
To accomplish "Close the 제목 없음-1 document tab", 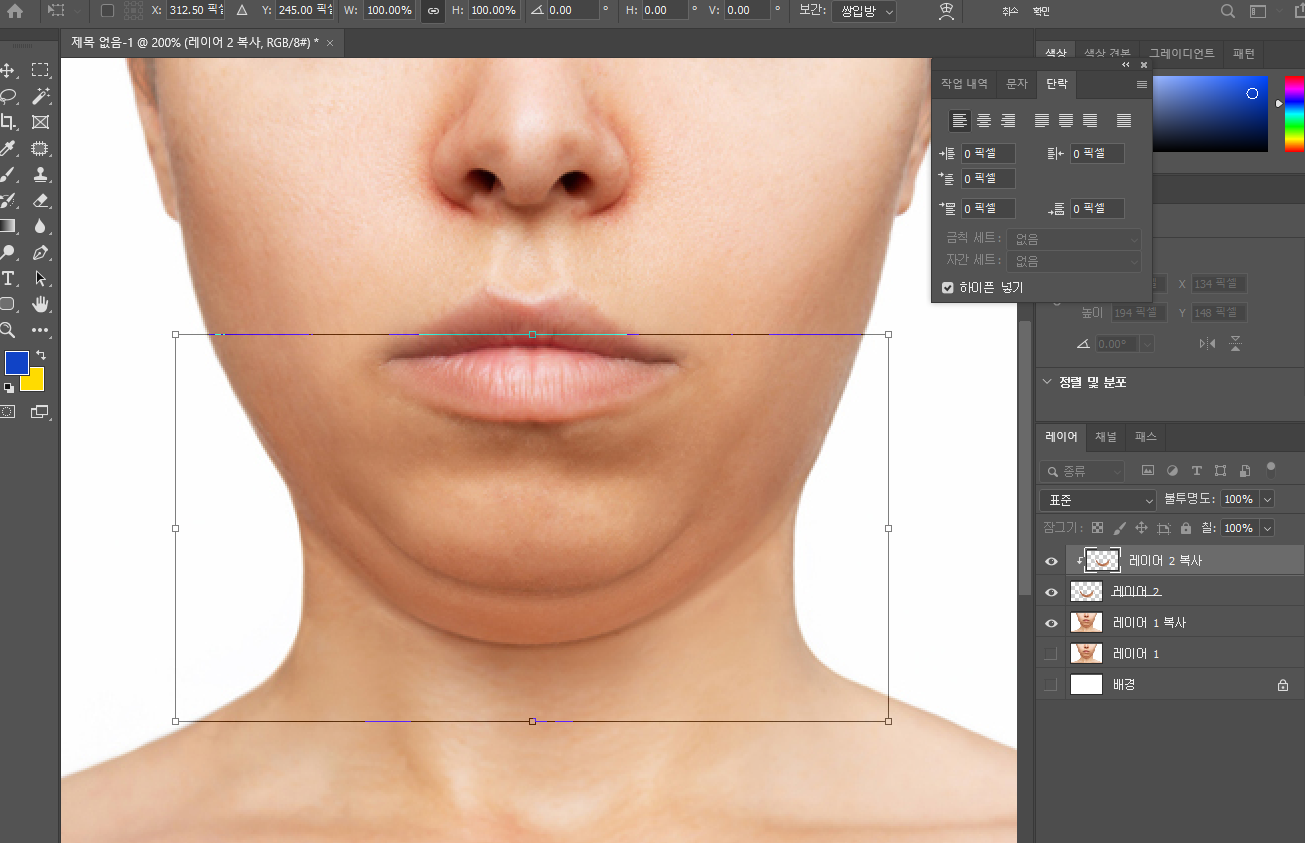I will pyautogui.click(x=329, y=43).
